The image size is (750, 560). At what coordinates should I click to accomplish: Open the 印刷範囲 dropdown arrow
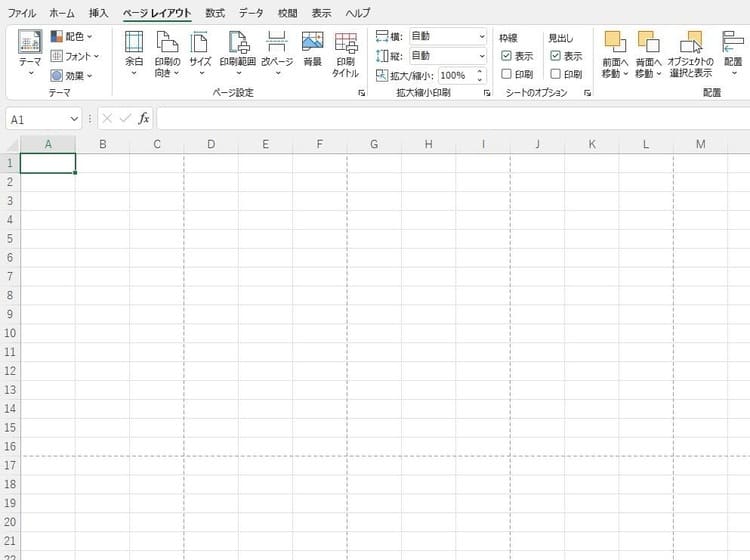(x=238, y=73)
